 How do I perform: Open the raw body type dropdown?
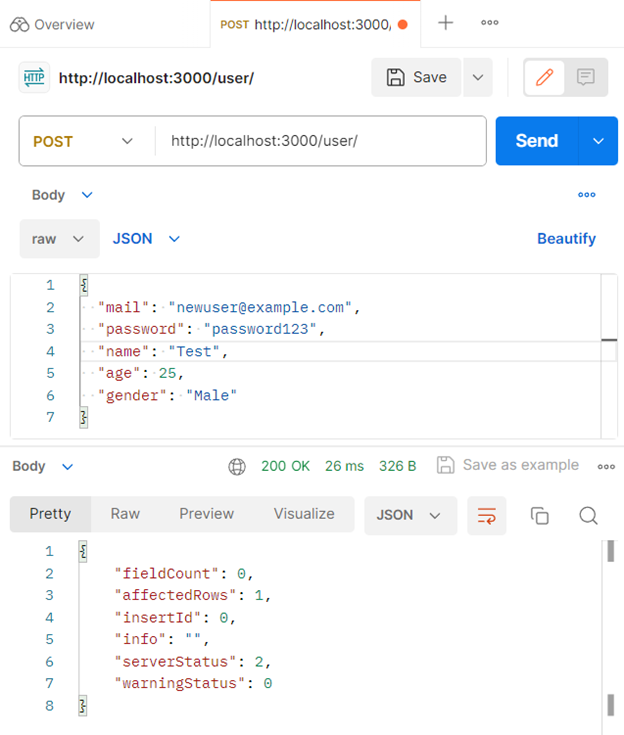[x=59, y=239]
